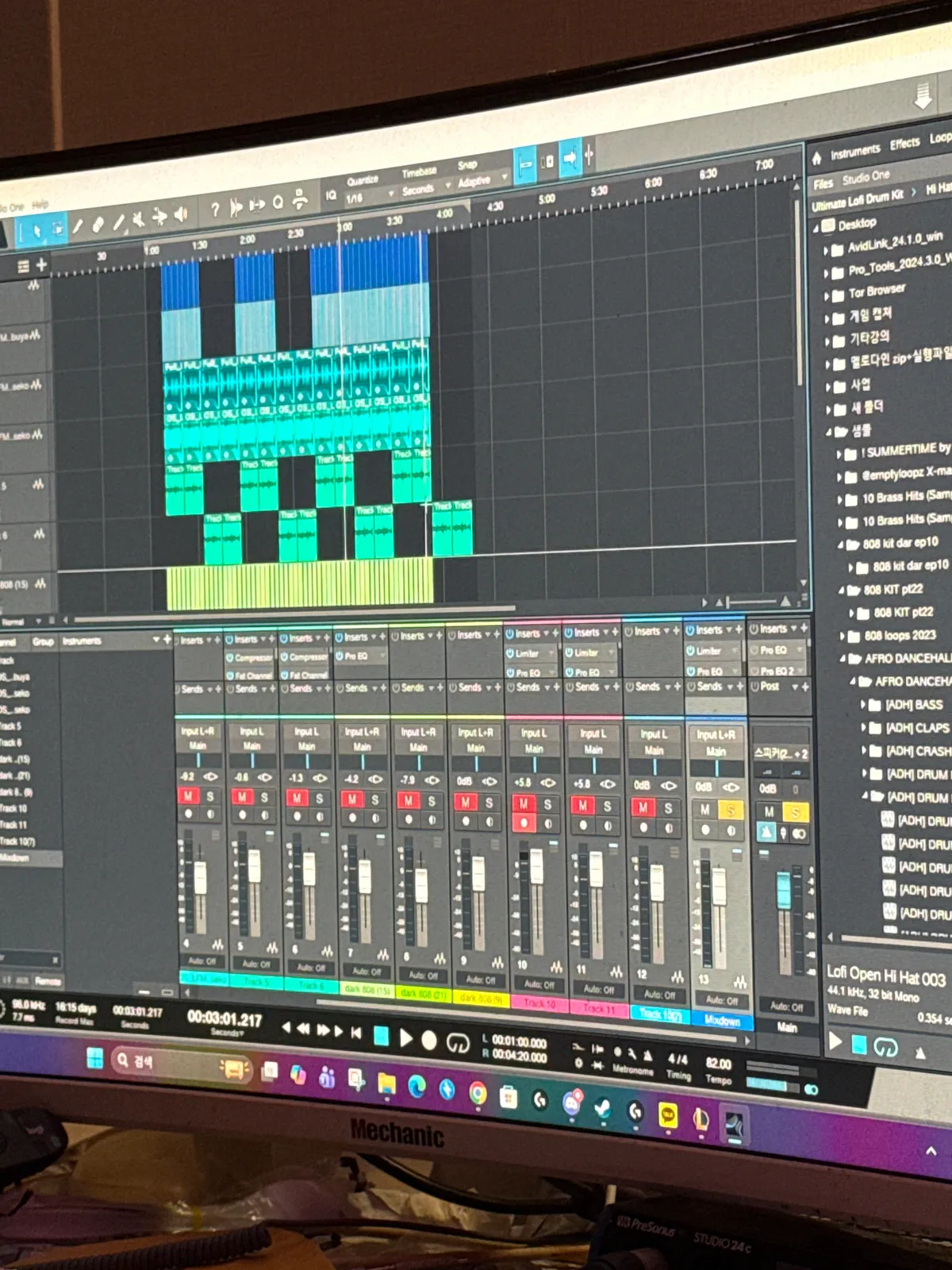Click the volume fader on mixer channel 8
This screenshot has height=1270, width=952.
(x=421, y=884)
